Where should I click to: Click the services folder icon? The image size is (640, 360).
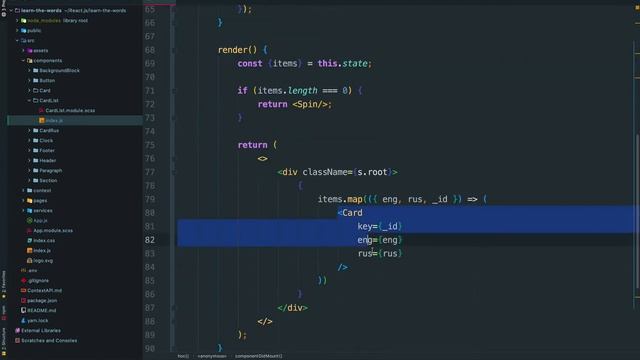(x=29, y=211)
